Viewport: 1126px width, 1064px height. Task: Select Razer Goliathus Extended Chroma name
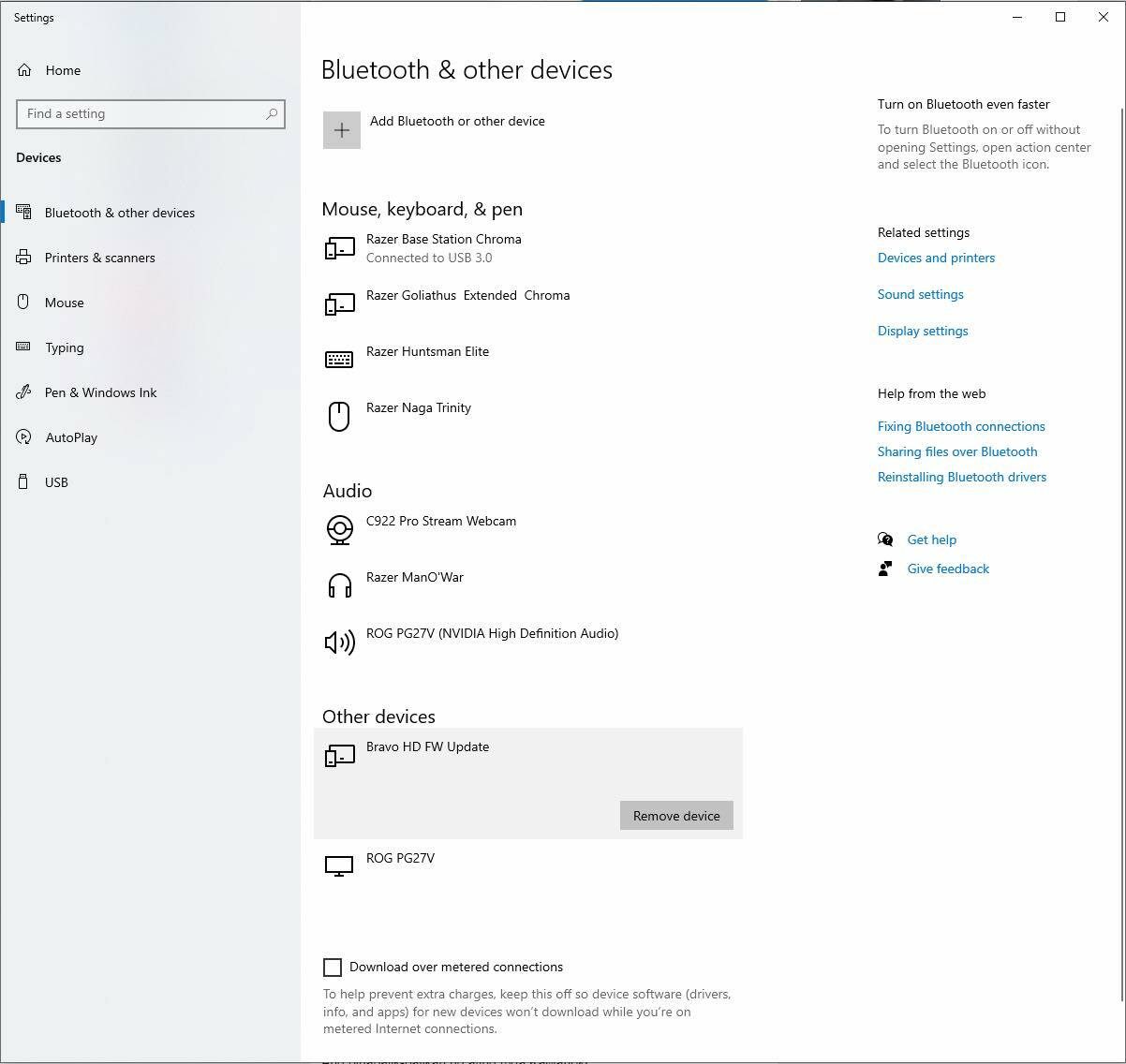click(x=467, y=295)
